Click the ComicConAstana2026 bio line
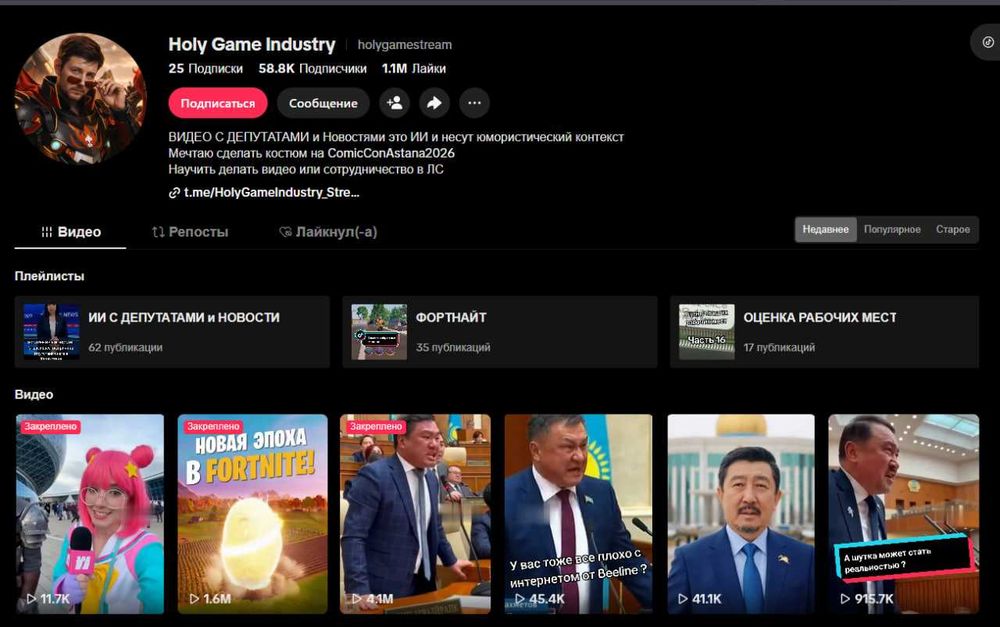 [x=311, y=153]
